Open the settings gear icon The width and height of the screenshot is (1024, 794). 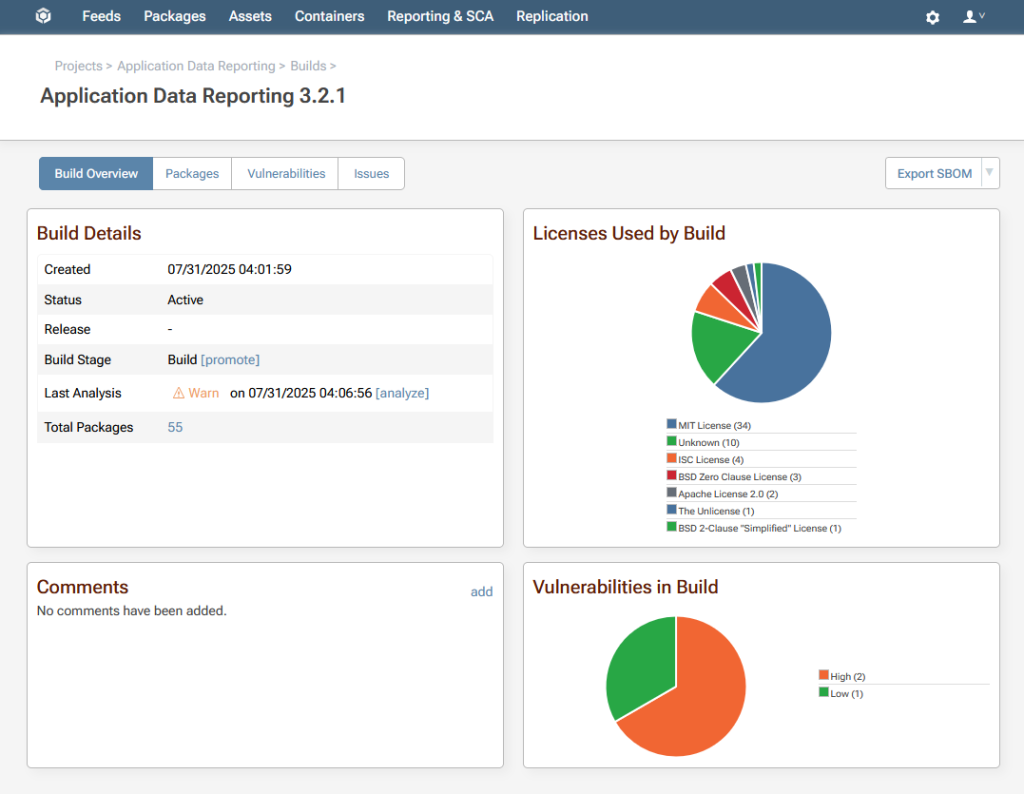pos(932,17)
